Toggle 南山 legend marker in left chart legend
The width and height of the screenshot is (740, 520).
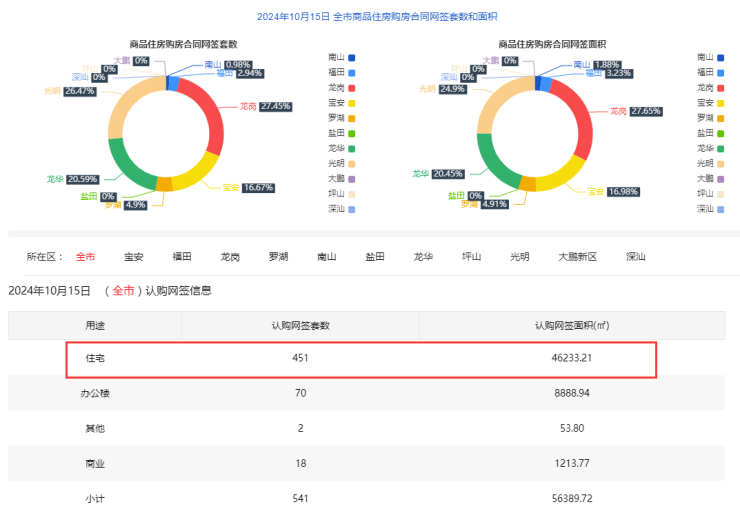351,57
